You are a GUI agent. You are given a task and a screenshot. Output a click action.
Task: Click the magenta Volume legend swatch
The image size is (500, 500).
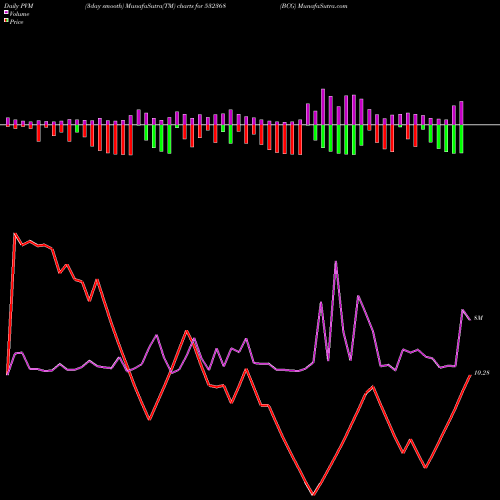pyautogui.click(x=6, y=13)
